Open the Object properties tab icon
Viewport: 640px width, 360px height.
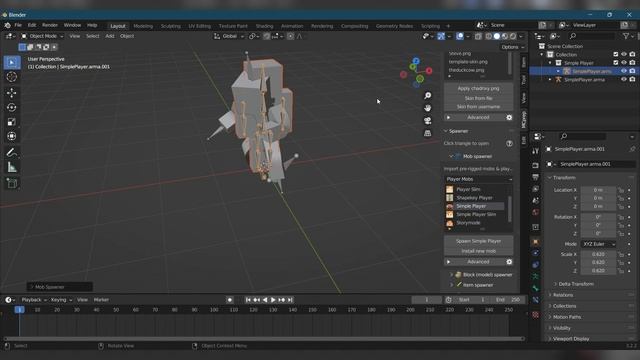(536, 242)
